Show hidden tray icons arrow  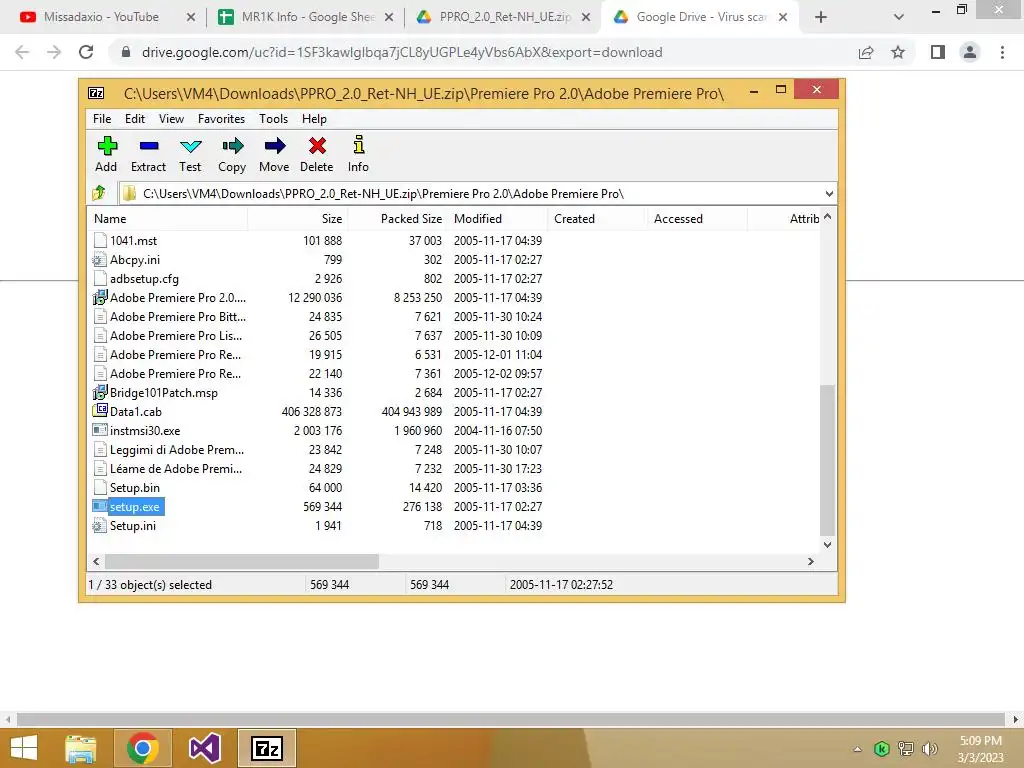(x=857, y=749)
